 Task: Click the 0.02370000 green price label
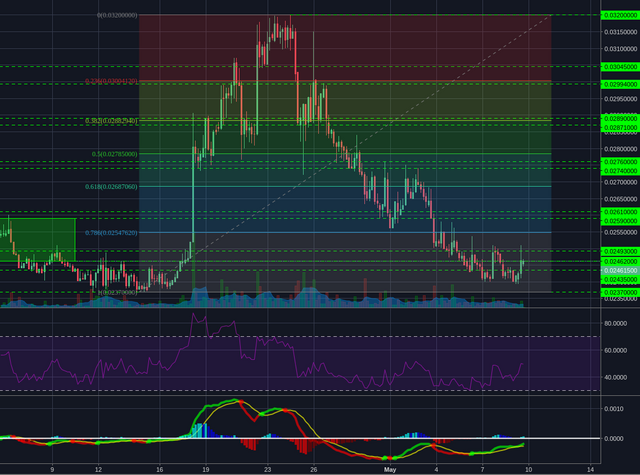(x=620, y=293)
